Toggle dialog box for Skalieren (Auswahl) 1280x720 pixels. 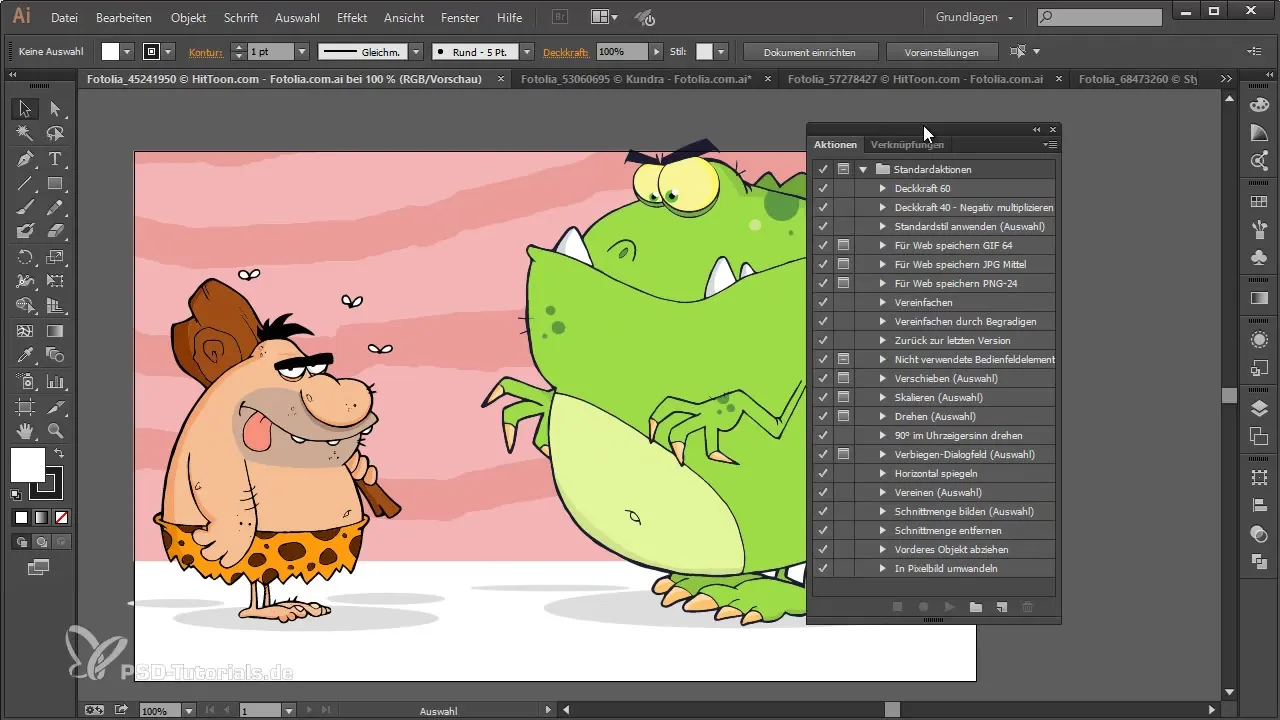coord(843,397)
